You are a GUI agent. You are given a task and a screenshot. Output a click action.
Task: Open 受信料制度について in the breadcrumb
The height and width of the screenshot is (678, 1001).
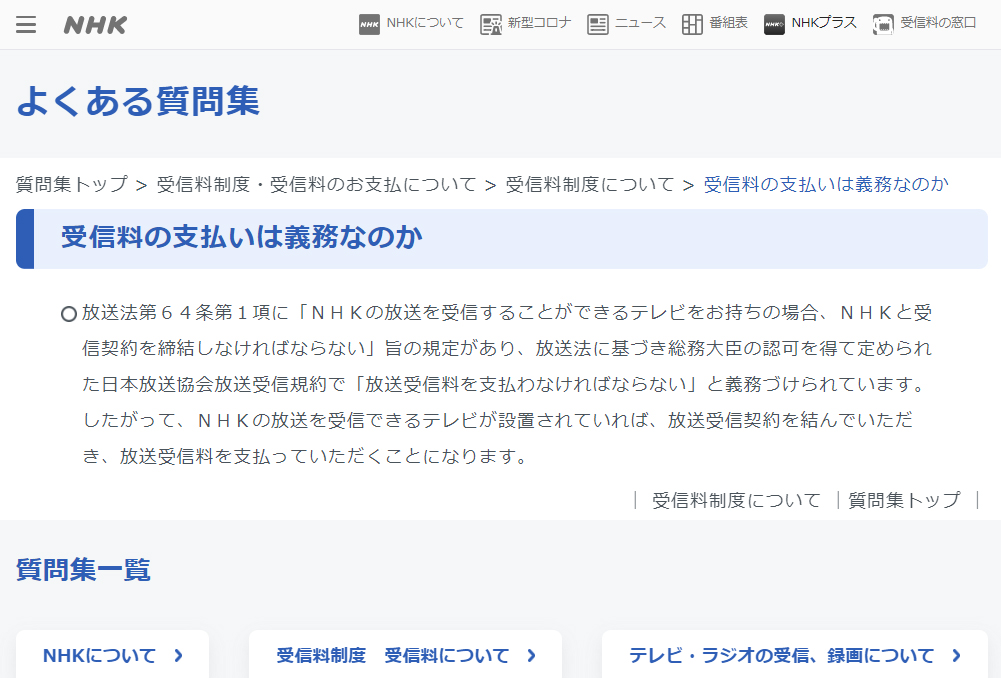click(x=590, y=185)
